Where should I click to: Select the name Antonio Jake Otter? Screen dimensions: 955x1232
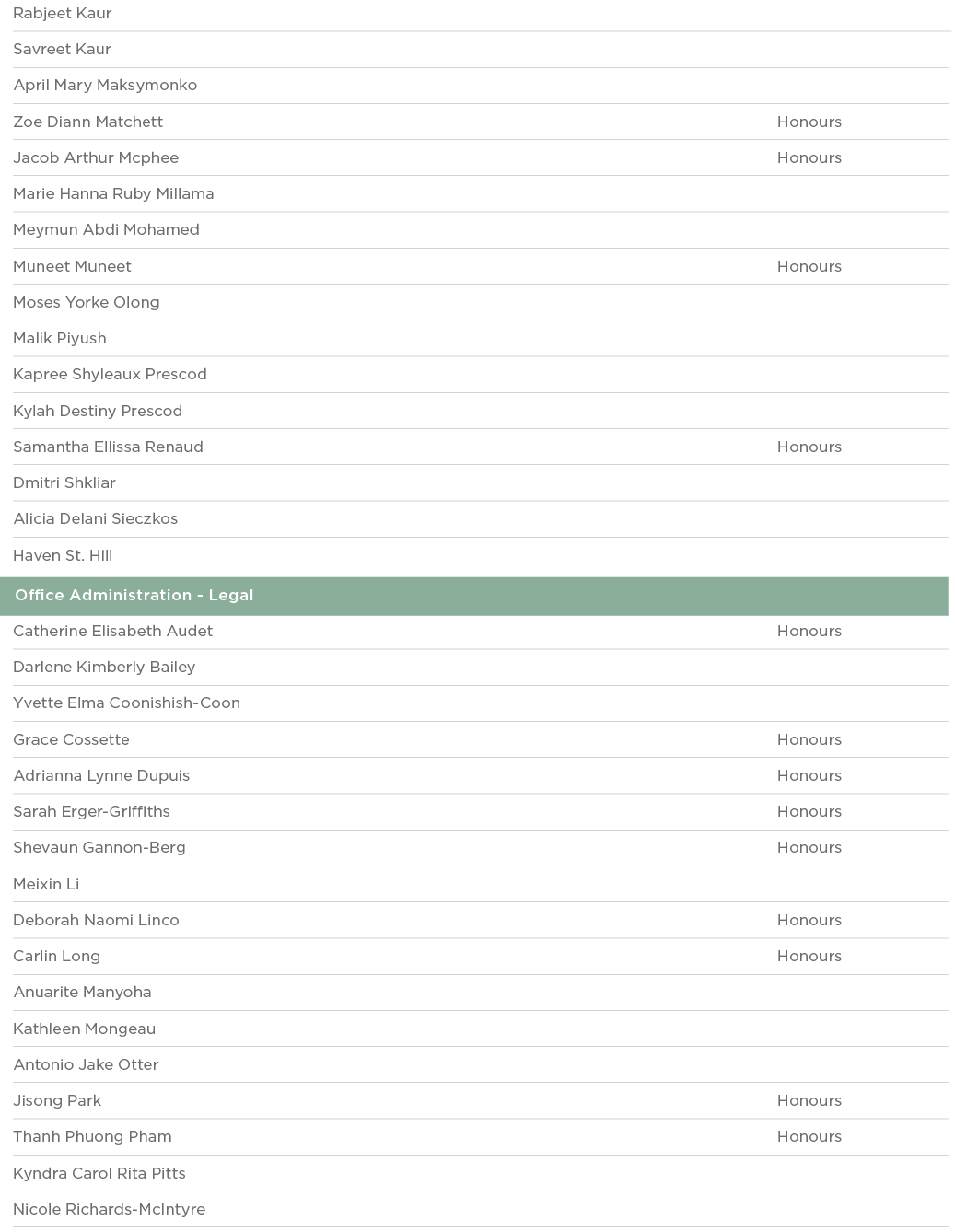(86, 1065)
